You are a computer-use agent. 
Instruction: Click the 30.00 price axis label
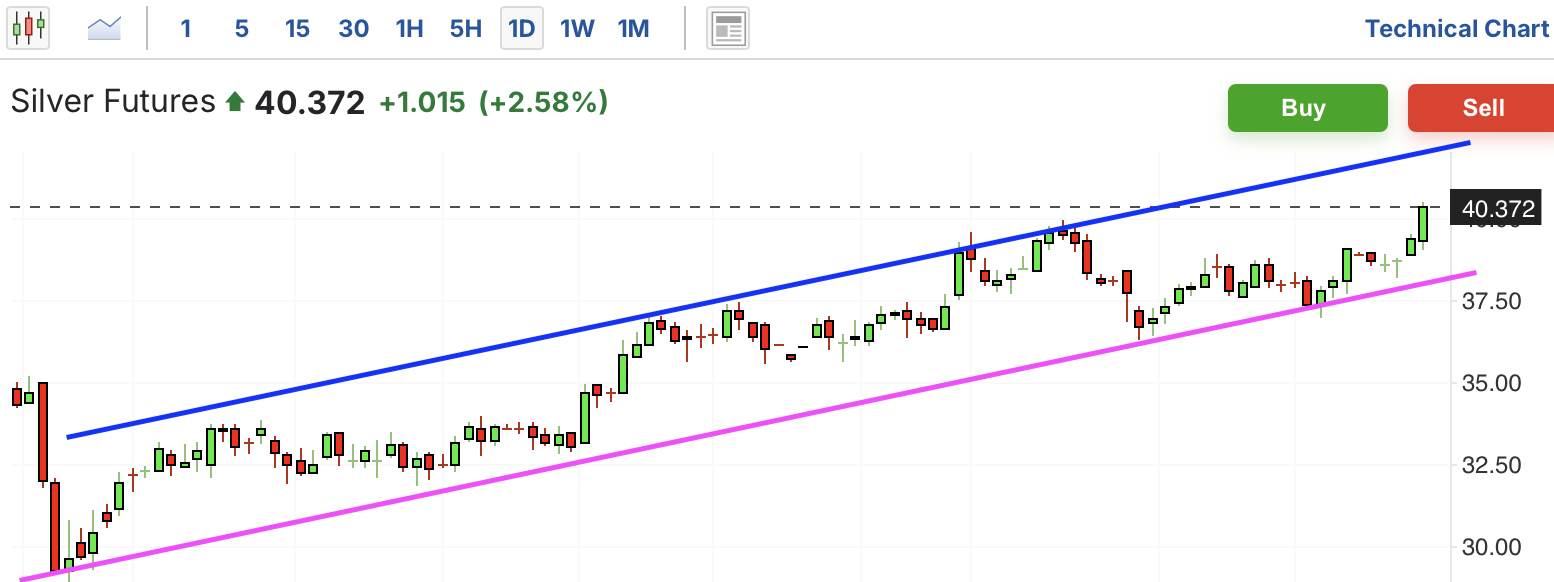1491,547
